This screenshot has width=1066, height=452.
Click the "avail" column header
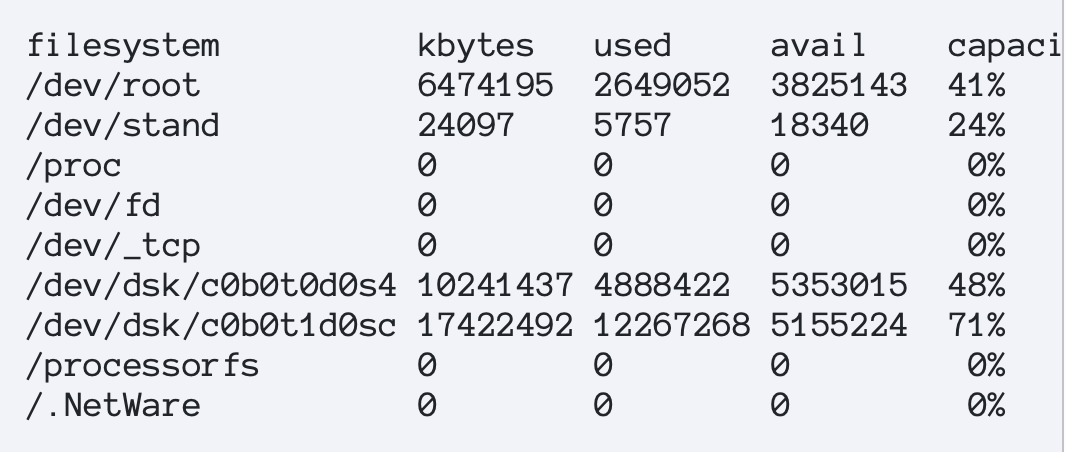coord(819,46)
